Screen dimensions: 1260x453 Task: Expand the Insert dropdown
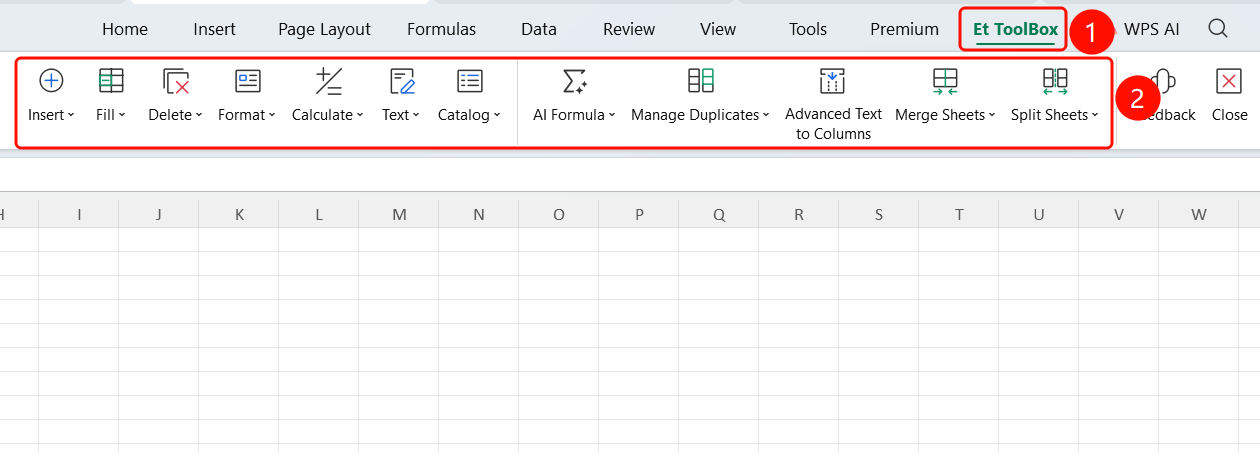coord(71,115)
